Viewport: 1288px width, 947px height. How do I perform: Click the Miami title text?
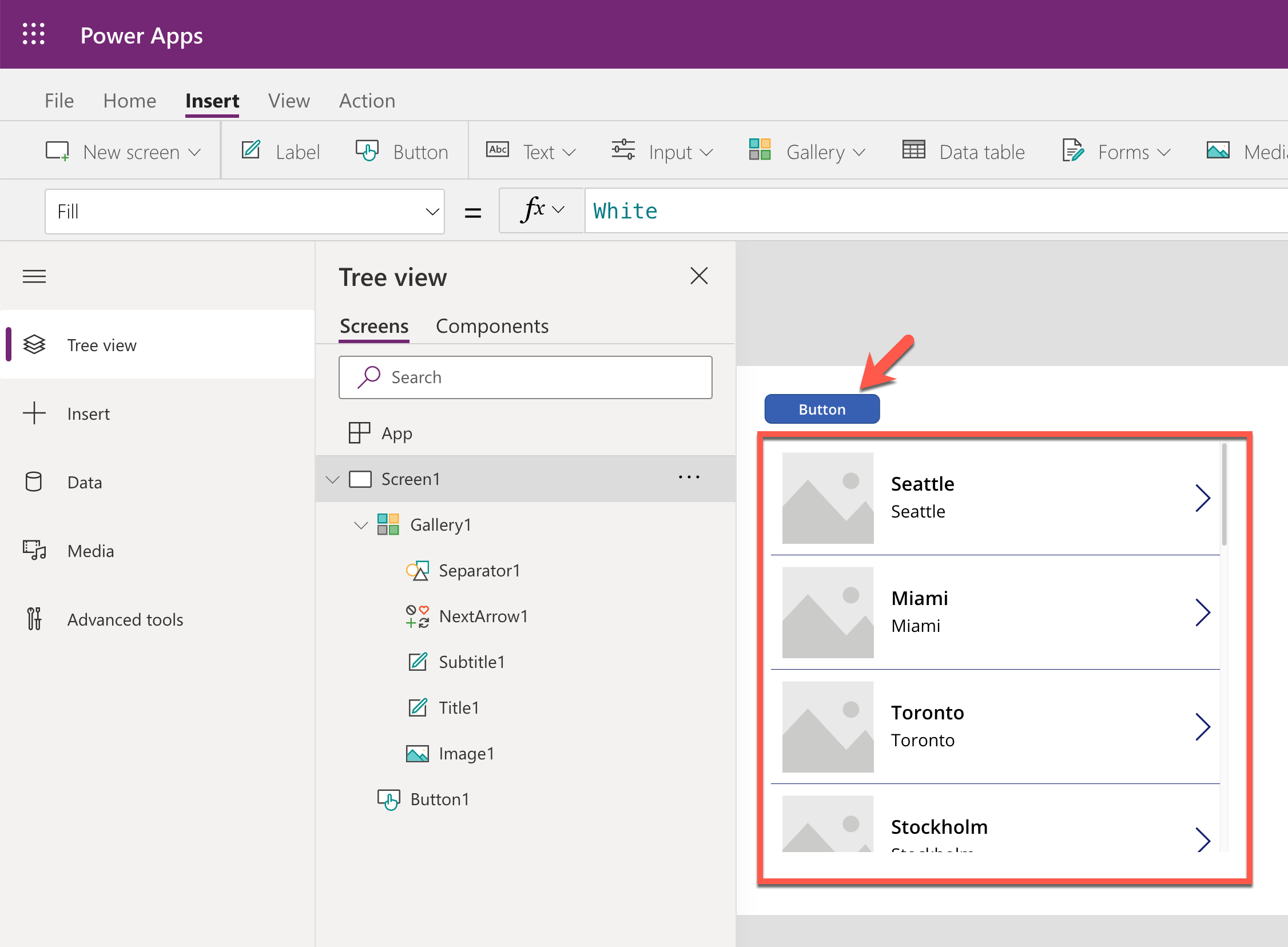coord(920,598)
